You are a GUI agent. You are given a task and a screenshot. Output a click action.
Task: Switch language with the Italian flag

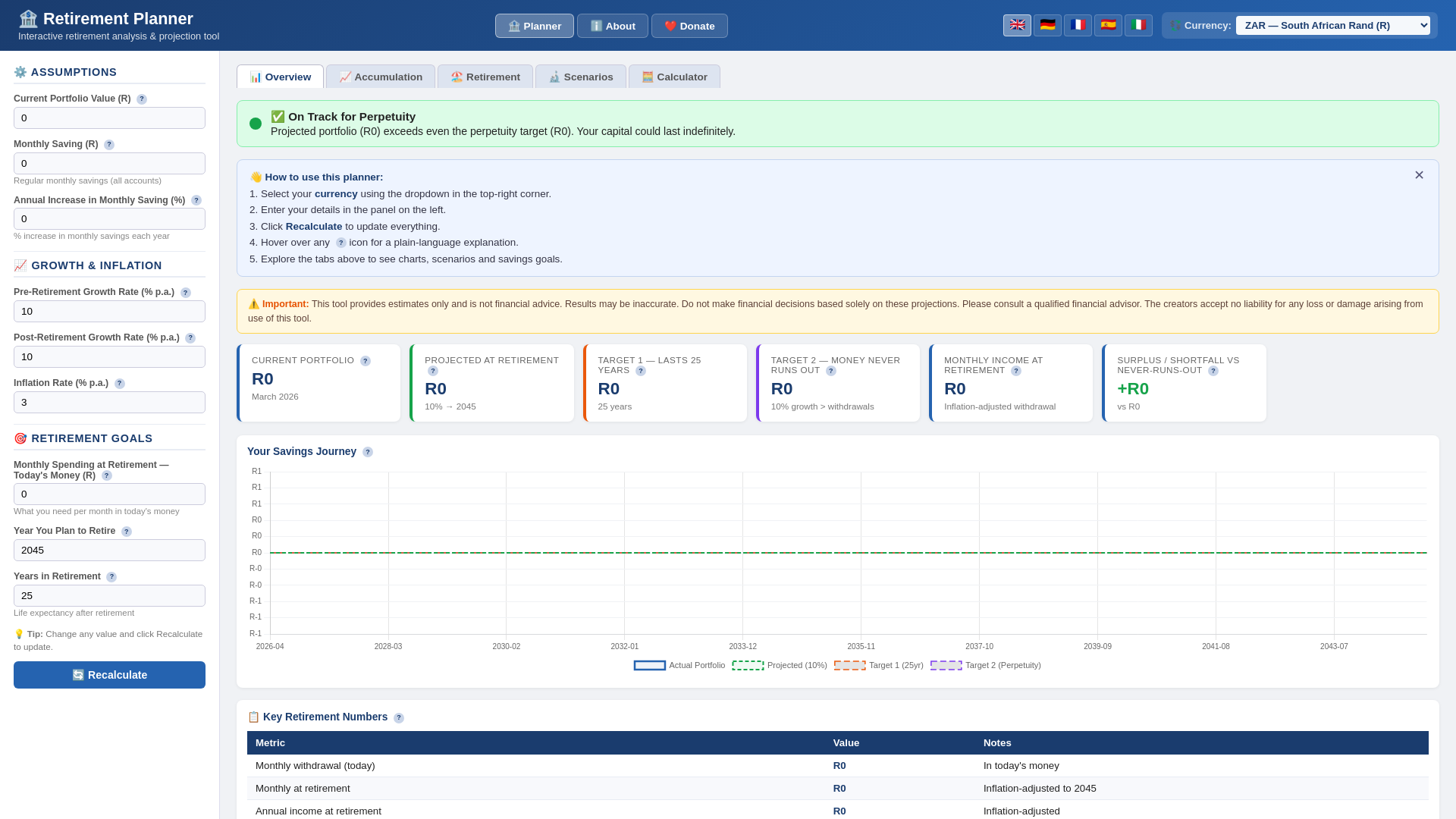click(1138, 25)
